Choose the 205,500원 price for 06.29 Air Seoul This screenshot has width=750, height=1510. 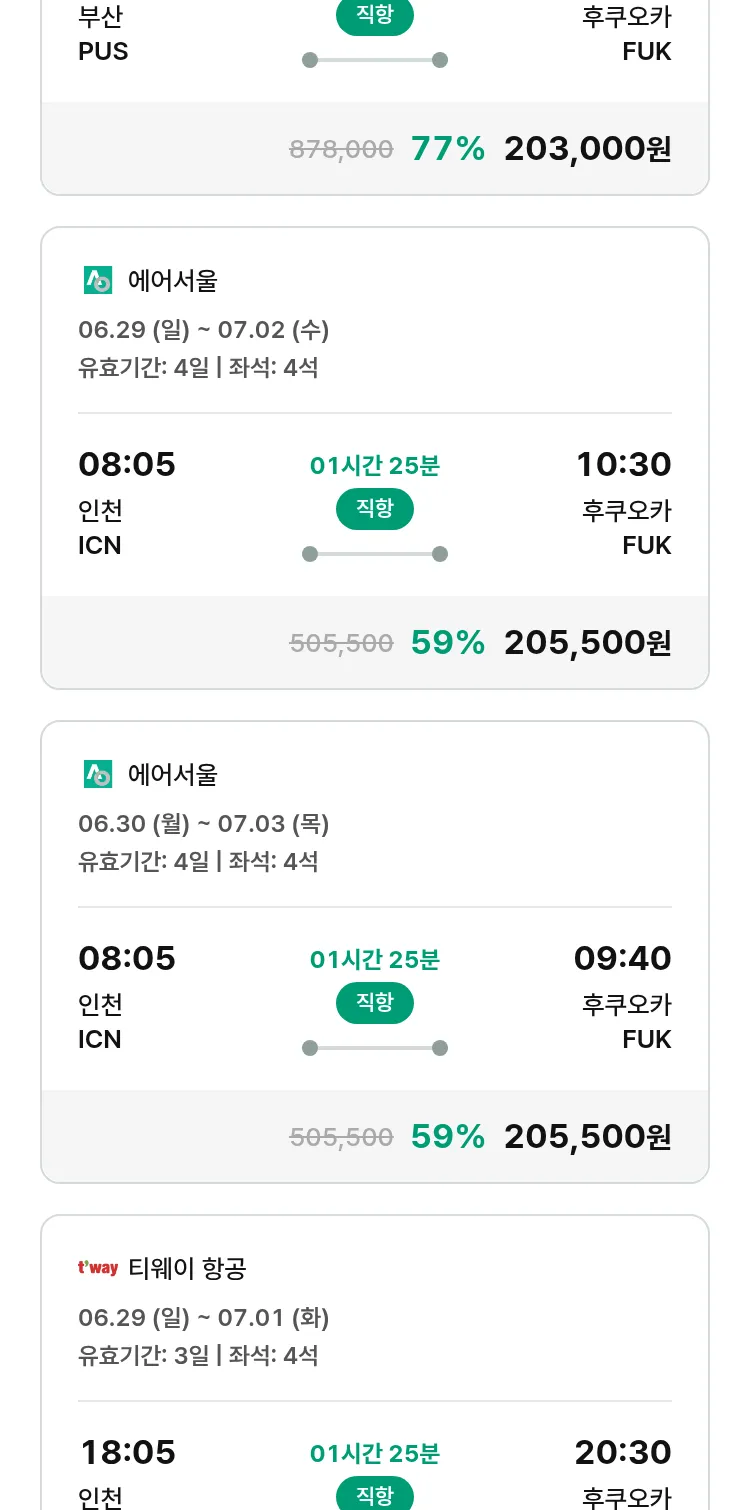tap(588, 643)
